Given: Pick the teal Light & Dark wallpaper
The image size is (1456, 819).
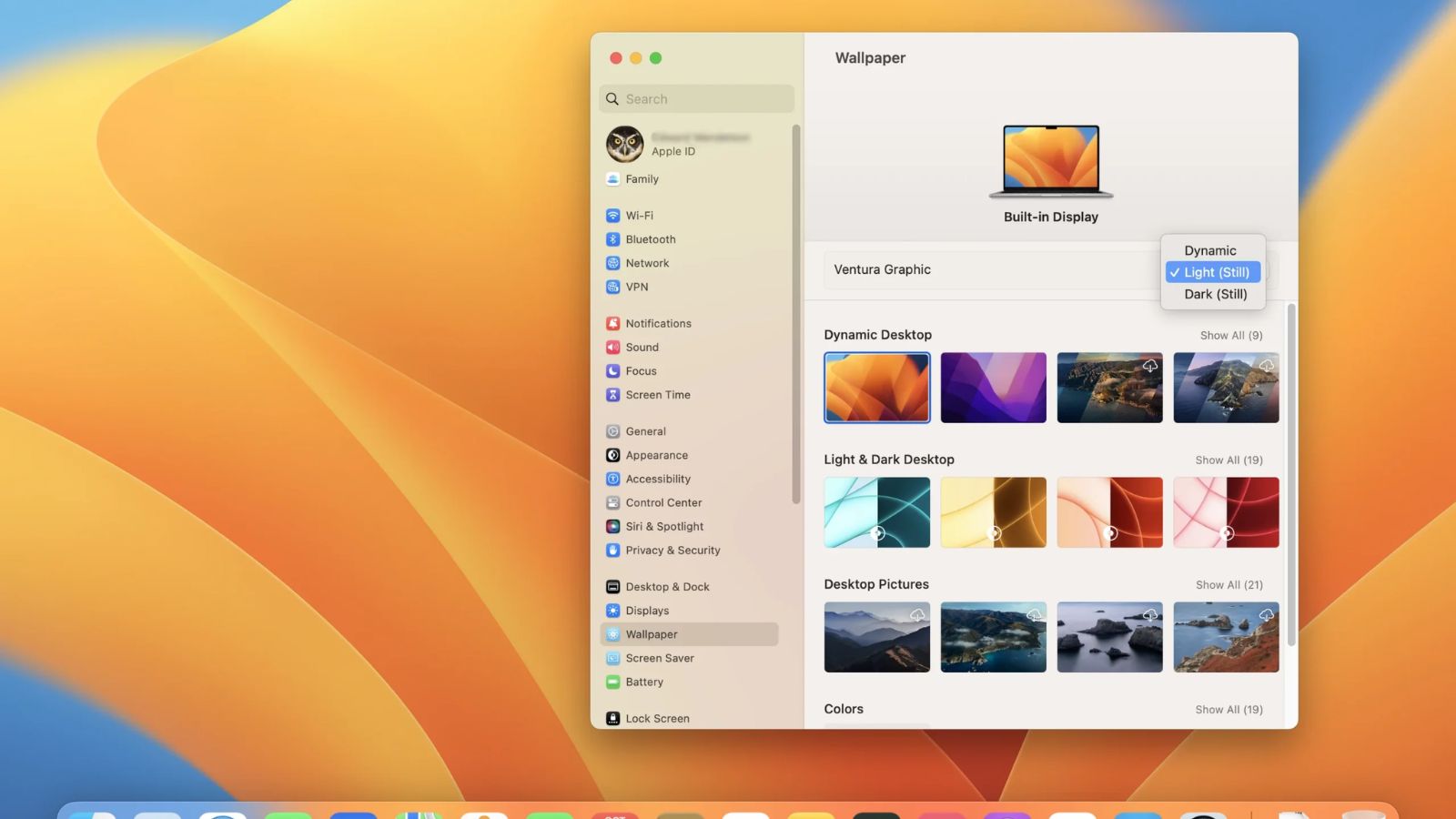Looking at the screenshot, I should 877,512.
